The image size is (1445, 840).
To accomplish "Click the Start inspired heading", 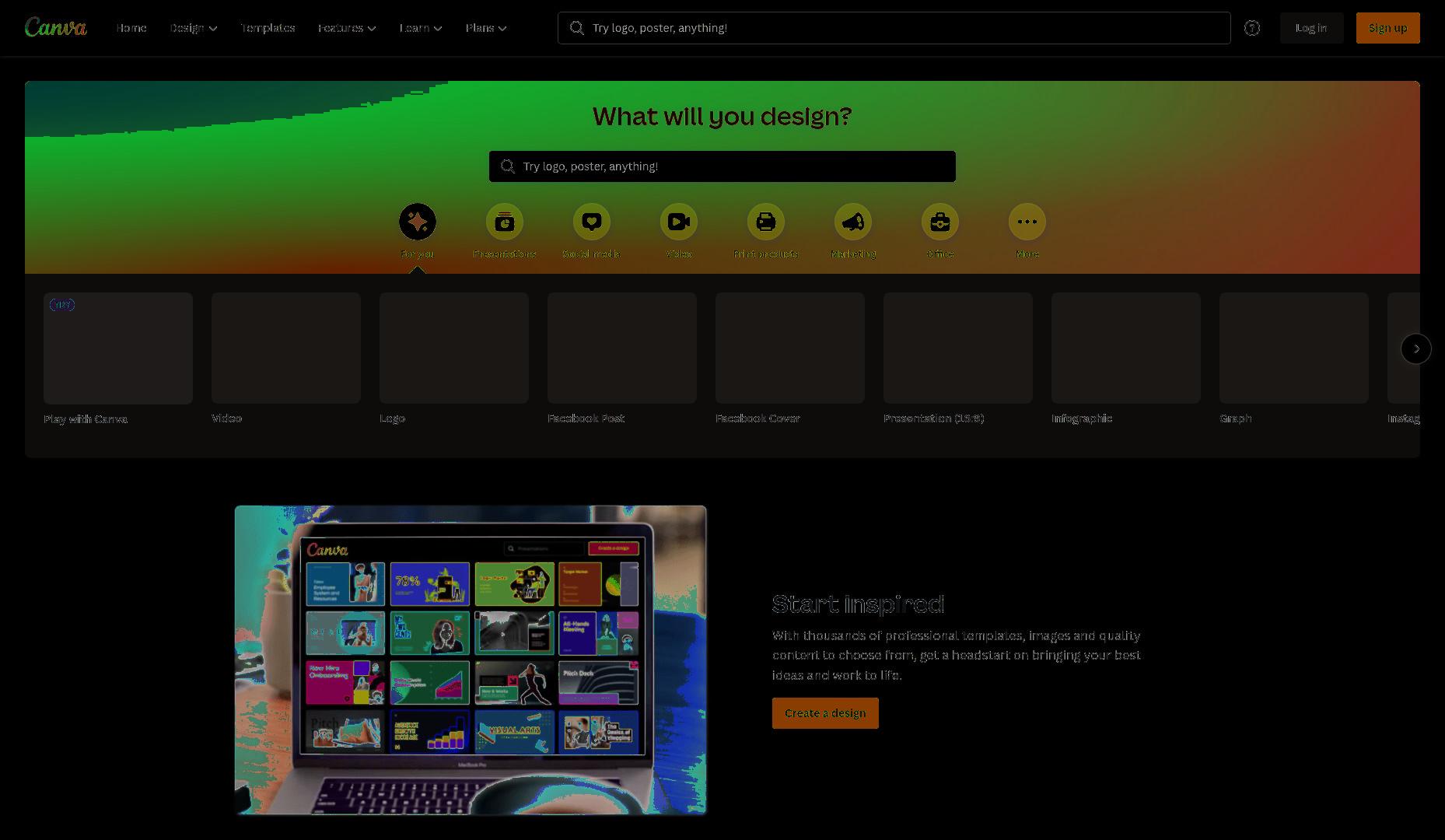I will [x=859, y=604].
